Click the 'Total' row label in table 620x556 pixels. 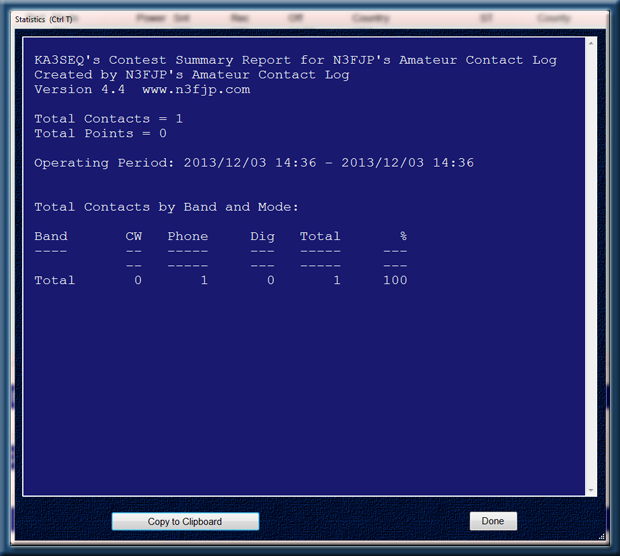[55, 280]
